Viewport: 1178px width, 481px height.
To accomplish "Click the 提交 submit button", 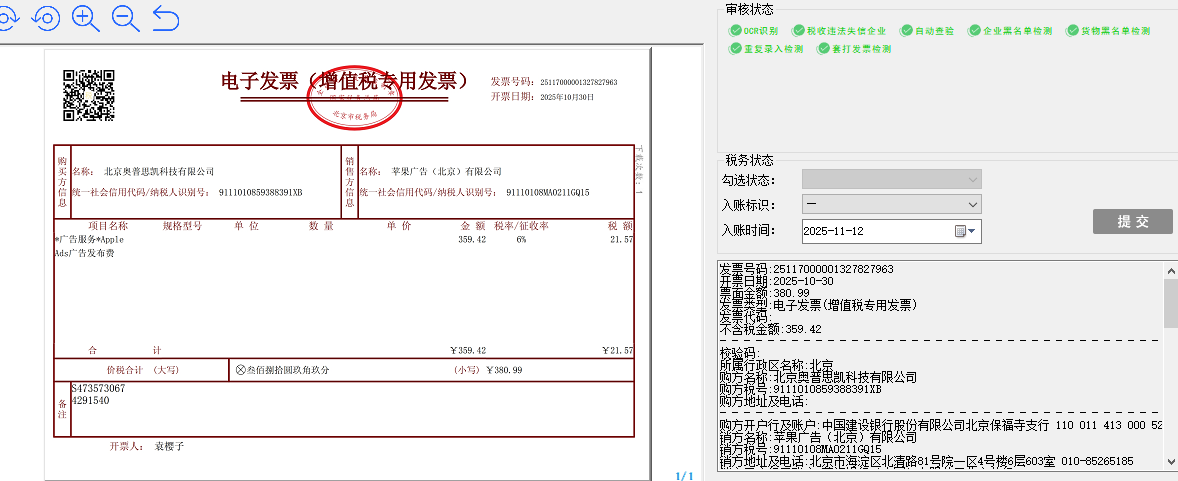I will [x=1132, y=221].
